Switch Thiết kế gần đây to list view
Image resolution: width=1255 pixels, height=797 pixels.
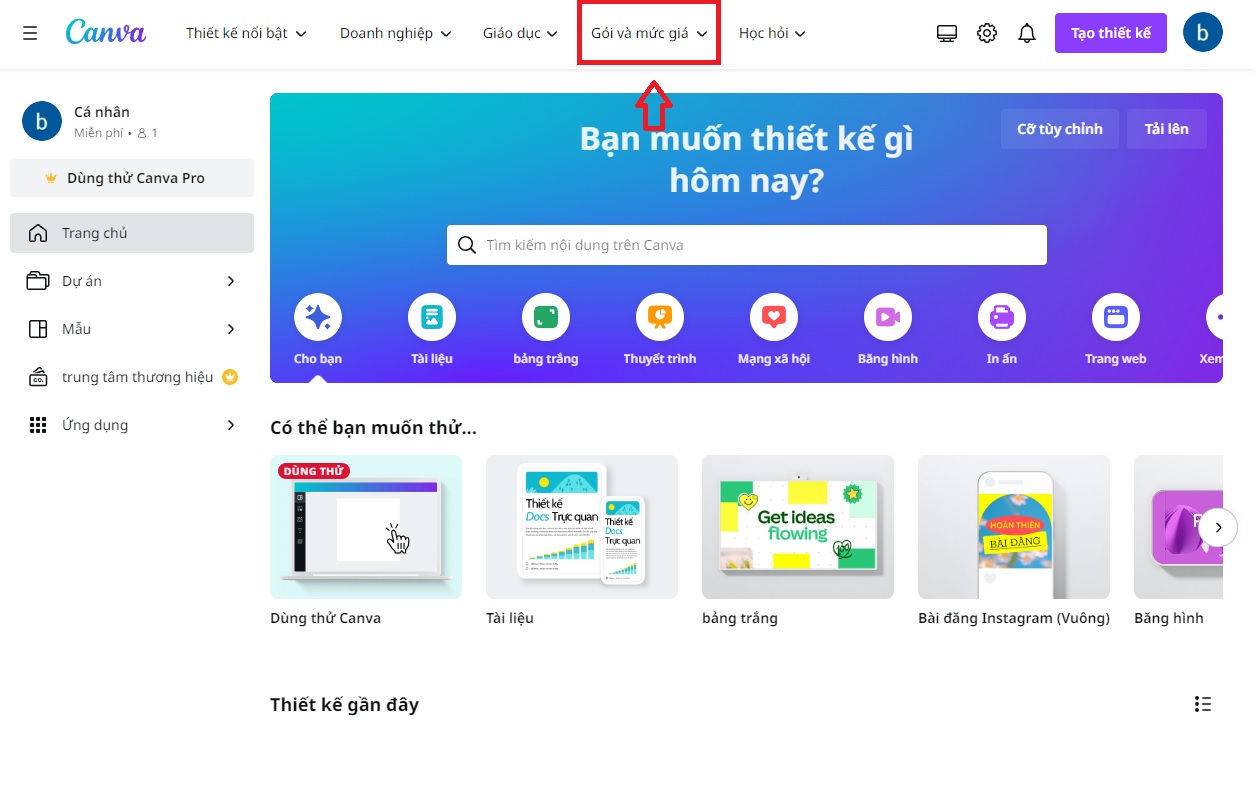[1203, 704]
